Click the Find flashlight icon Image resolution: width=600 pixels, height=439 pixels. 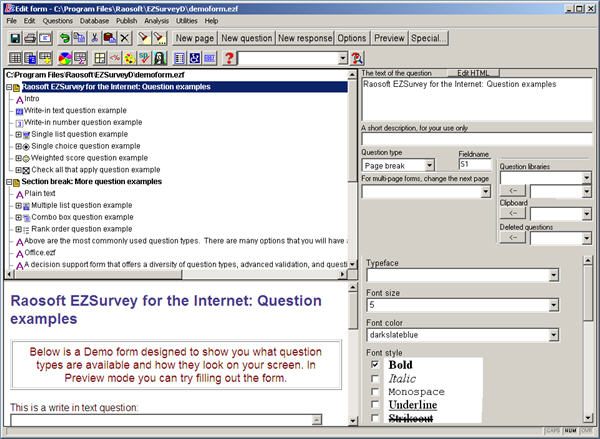tap(144, 38)
